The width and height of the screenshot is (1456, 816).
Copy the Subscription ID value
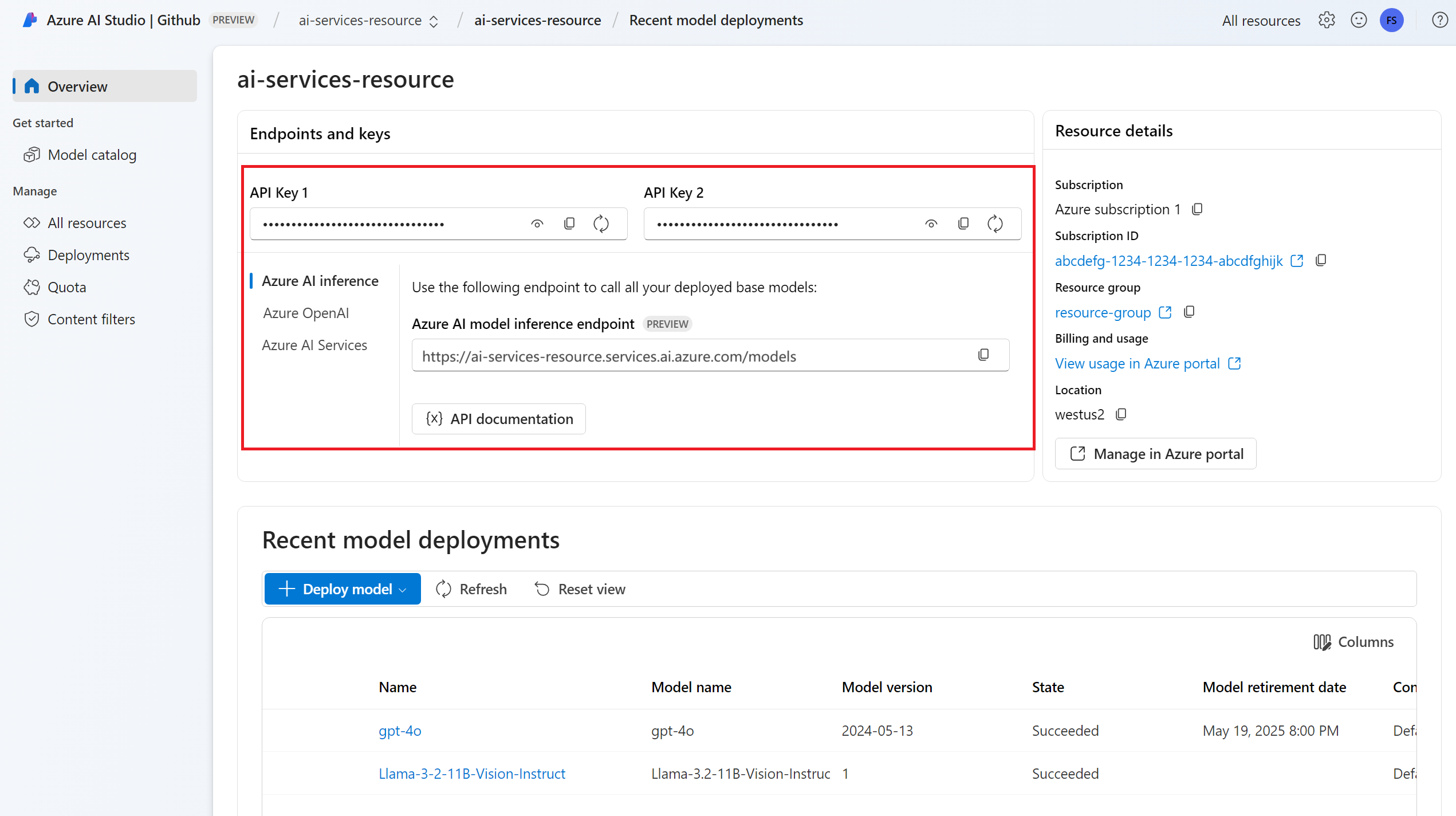point(1321,261)
